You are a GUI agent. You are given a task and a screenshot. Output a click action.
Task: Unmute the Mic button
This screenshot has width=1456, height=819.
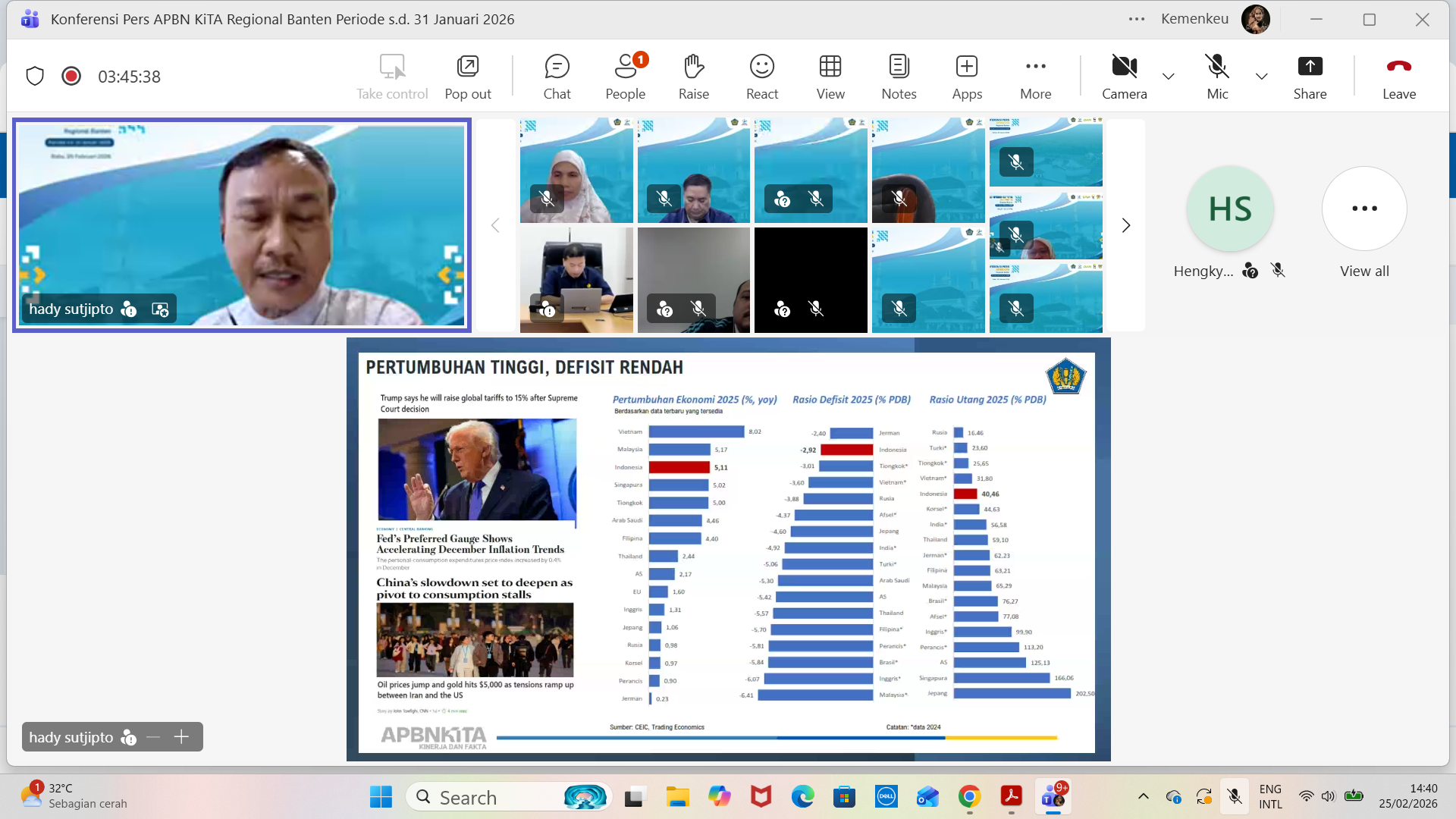pos(1217,76)
